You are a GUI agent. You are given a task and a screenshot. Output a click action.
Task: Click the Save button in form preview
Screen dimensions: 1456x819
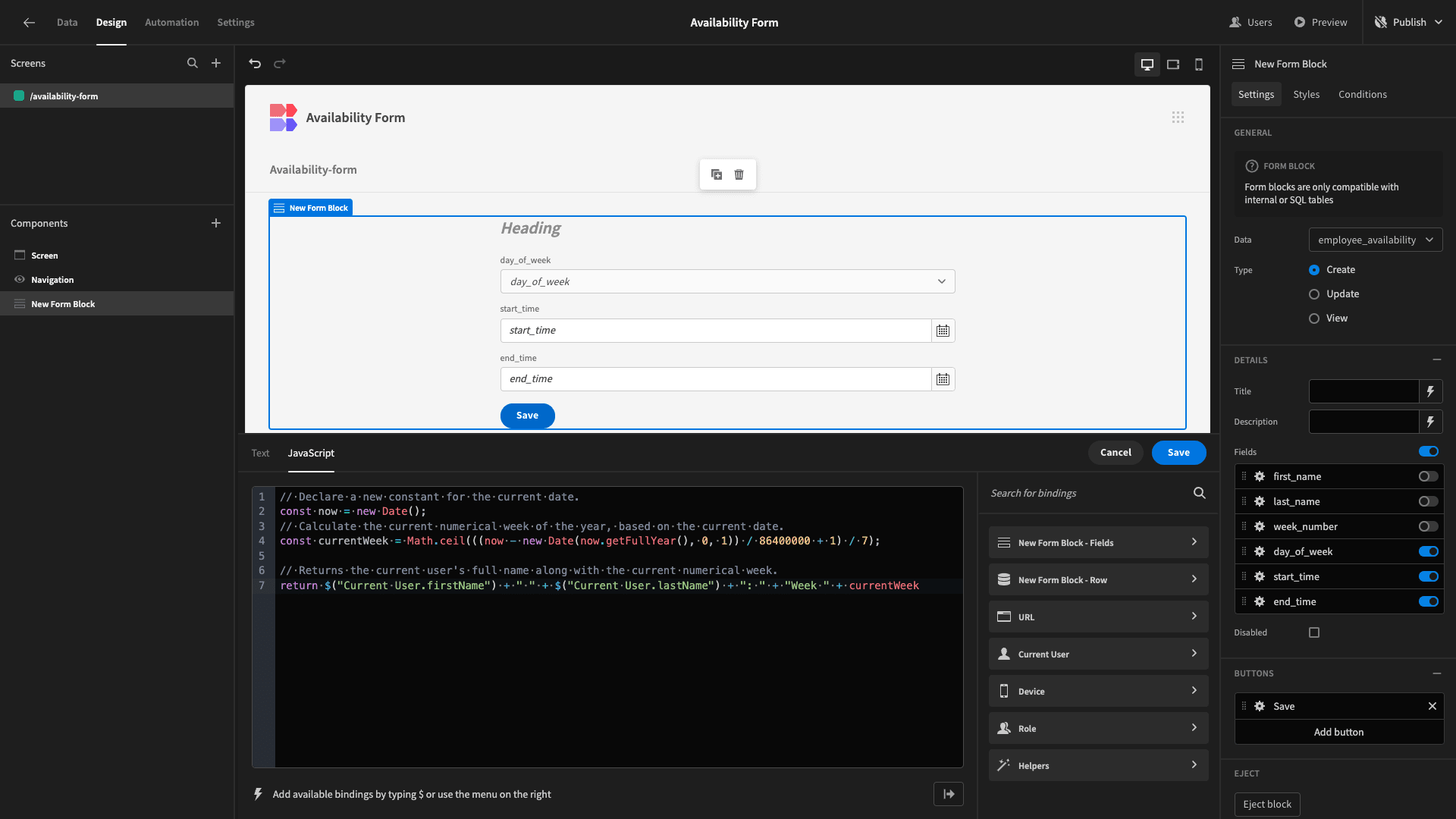pos(527,415)
